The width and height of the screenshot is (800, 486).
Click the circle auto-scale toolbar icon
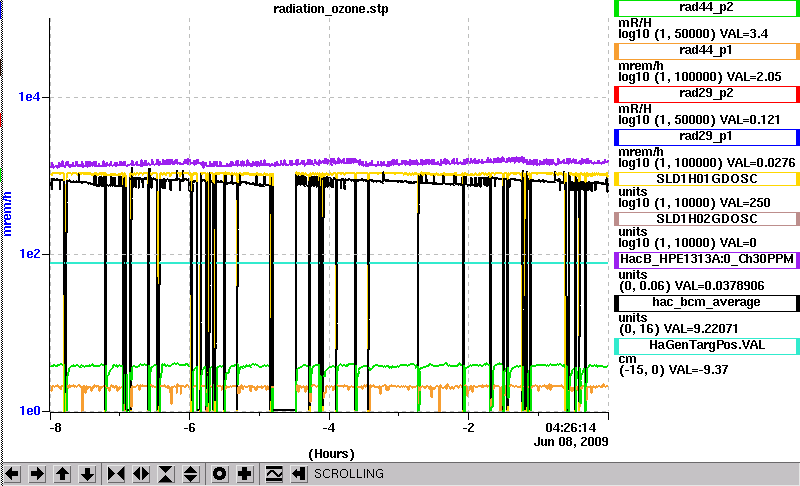(219, 474)
